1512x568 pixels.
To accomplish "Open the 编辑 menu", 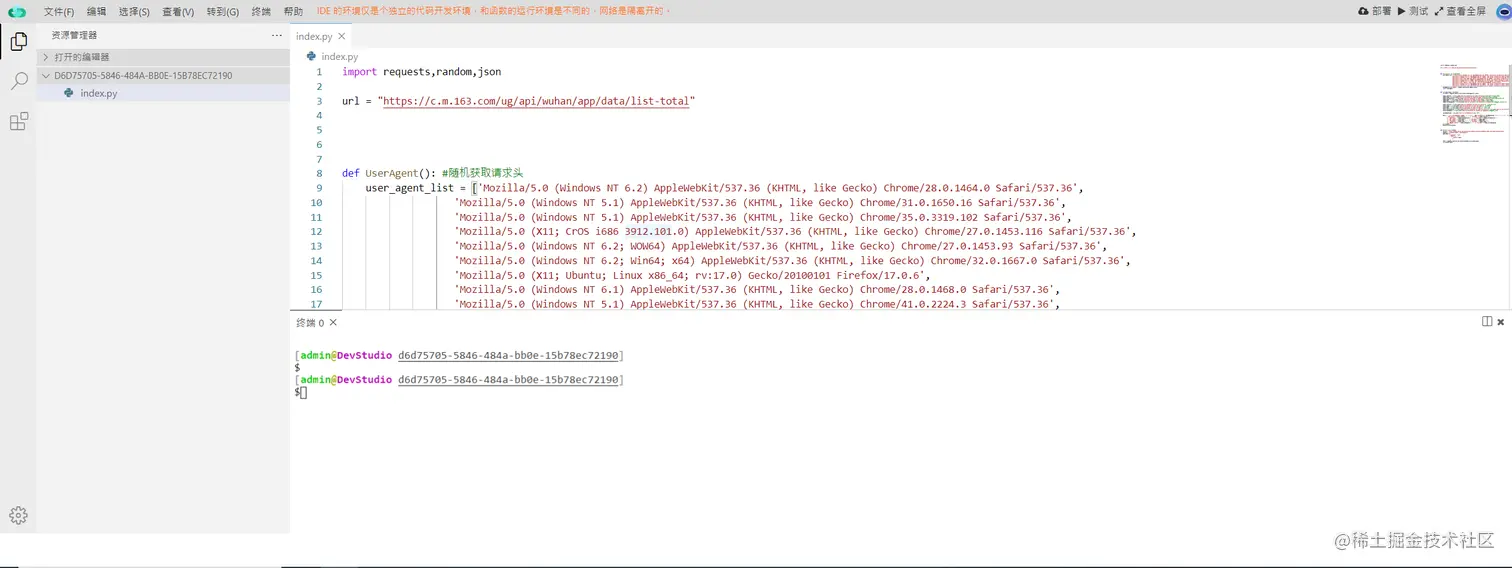I will coord(96,11).
